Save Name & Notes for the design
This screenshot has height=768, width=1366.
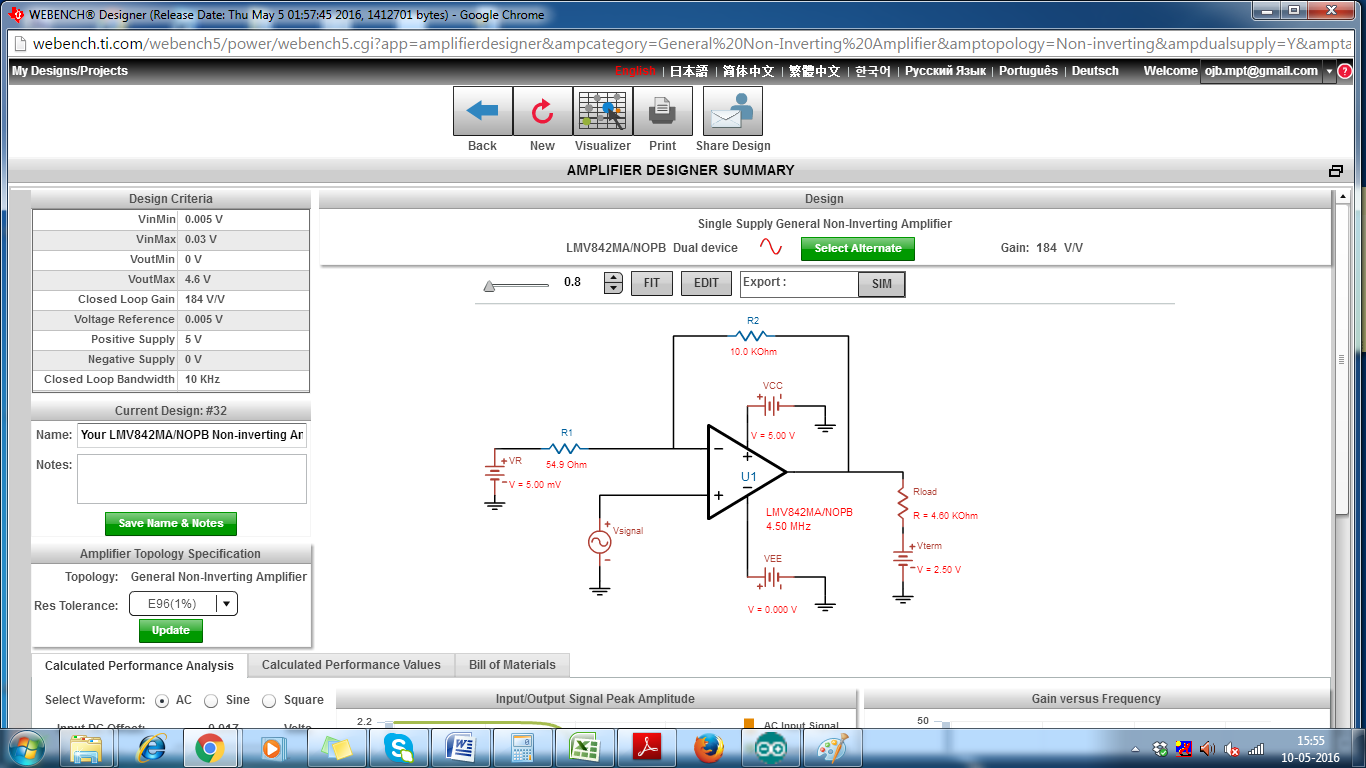click(x=170, y=523)
